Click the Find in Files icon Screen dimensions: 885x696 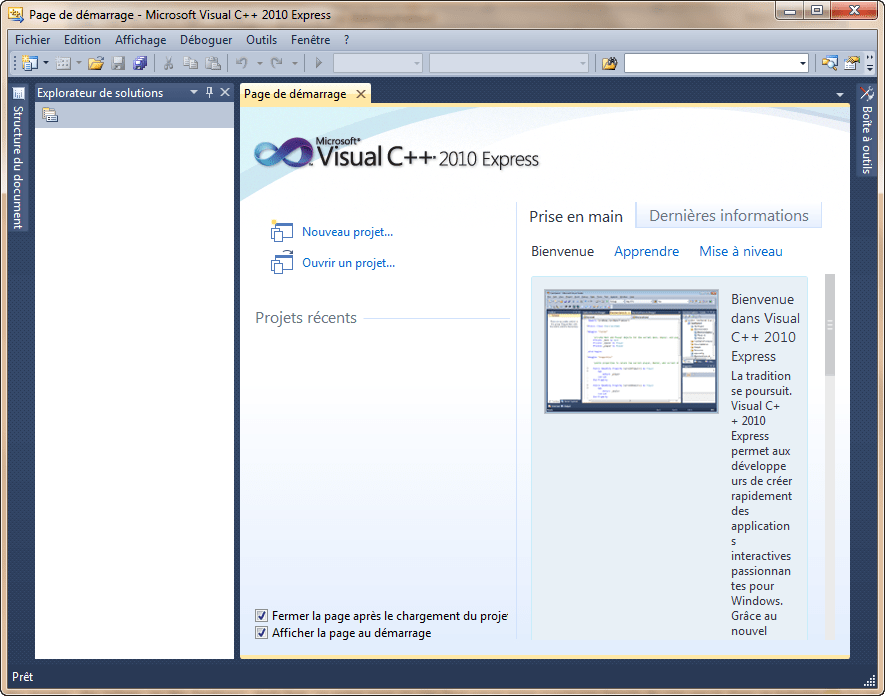[610, 63]
